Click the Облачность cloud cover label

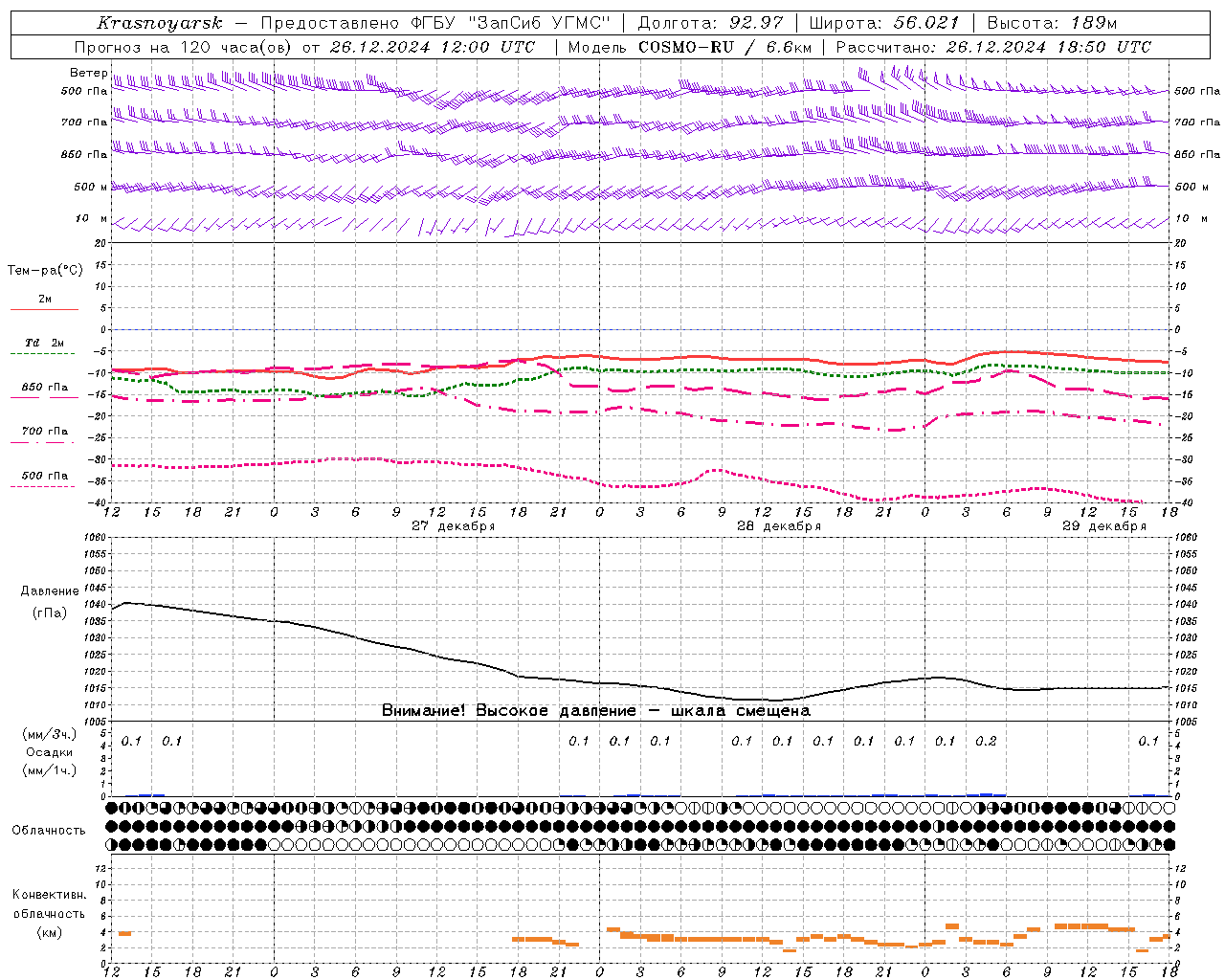(49, 831)
